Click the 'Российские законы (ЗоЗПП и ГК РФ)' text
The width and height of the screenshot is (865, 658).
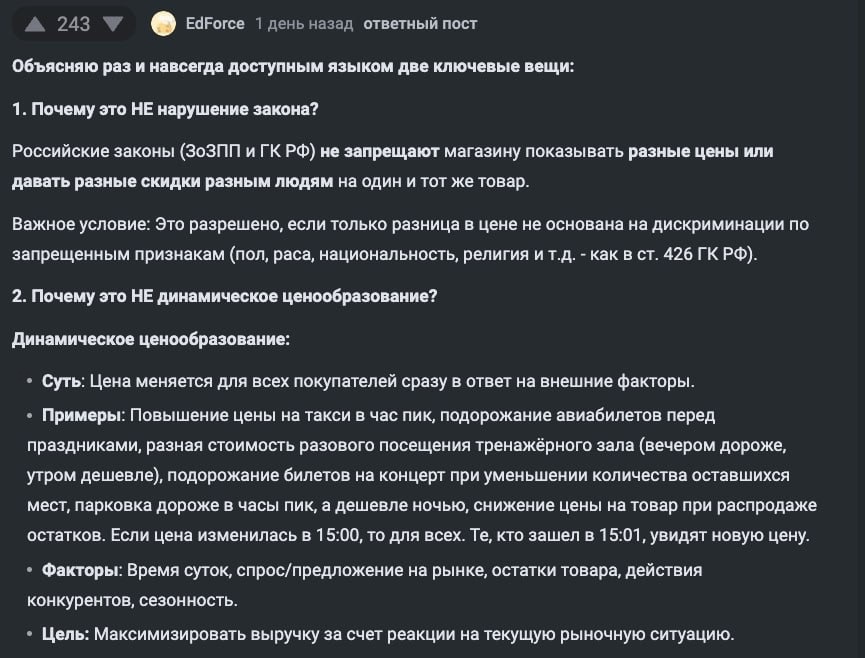[x=164, y=151]
